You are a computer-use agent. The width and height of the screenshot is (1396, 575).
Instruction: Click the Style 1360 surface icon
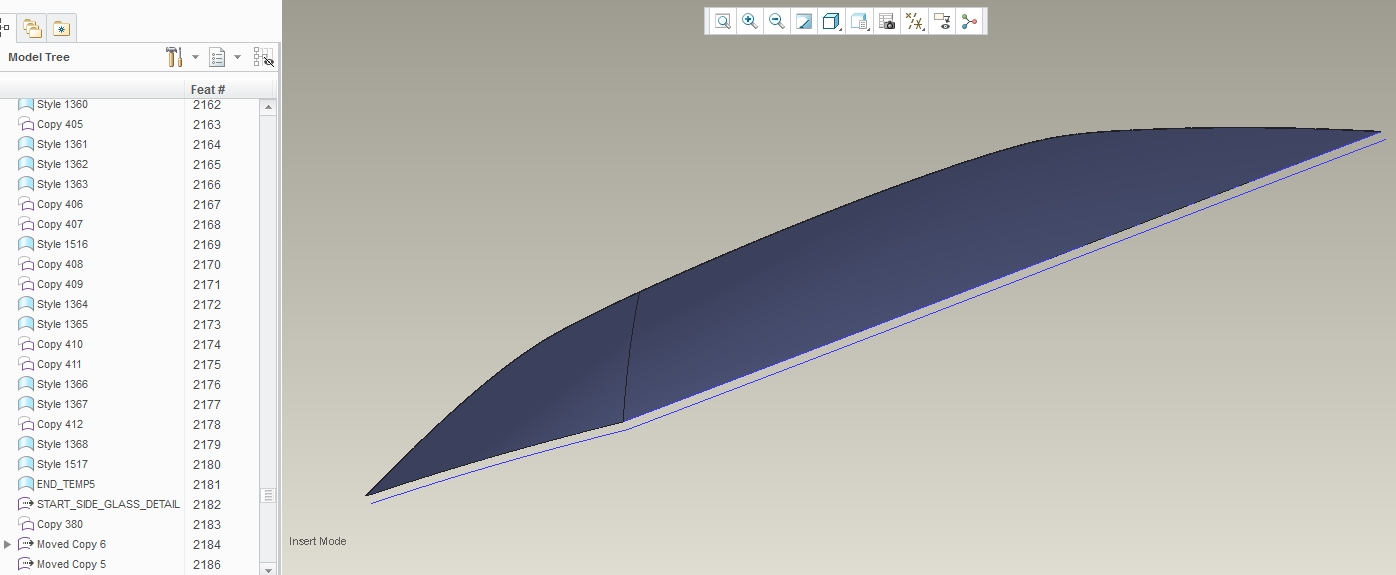pyautogui.click(x=26, y=104)
